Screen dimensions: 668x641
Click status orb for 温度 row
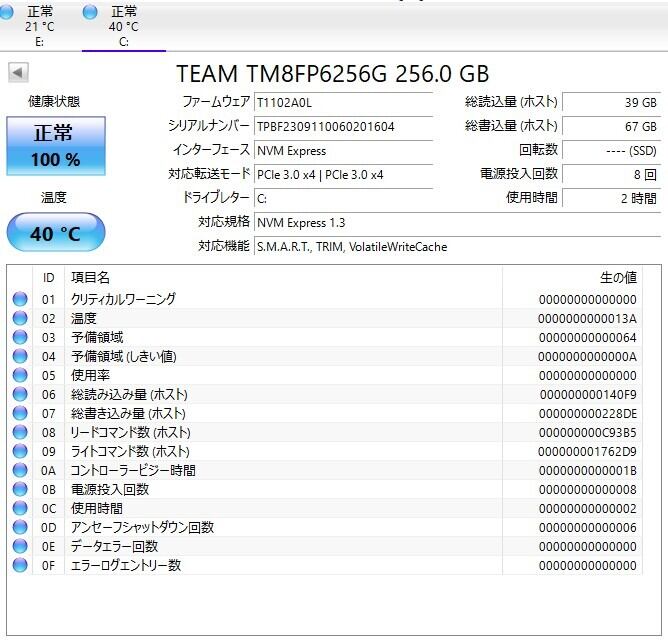click(x=20, y=318)
